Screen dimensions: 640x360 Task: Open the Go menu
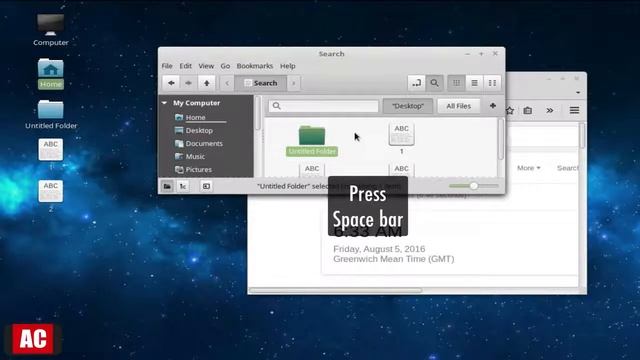[225, 66]
